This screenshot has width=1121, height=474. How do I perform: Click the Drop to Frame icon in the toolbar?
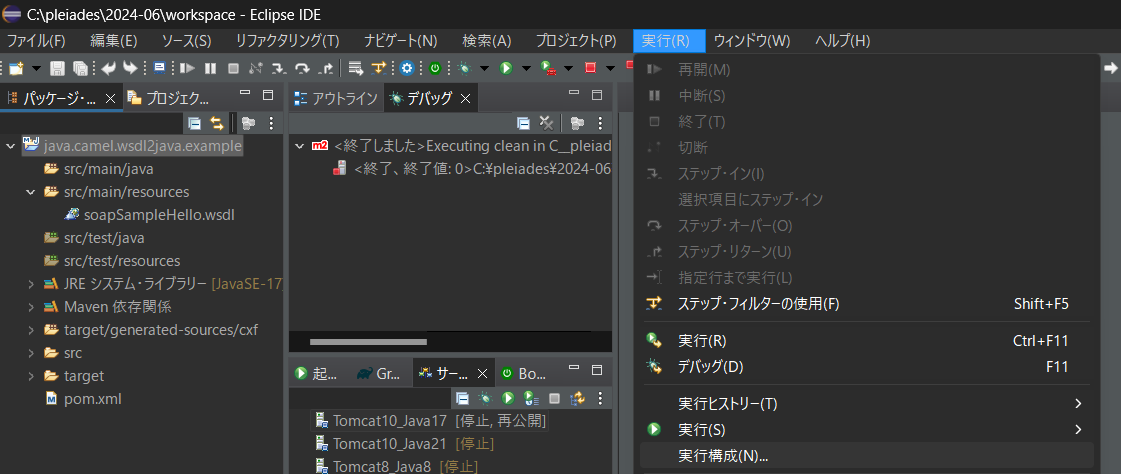[355, 68]
